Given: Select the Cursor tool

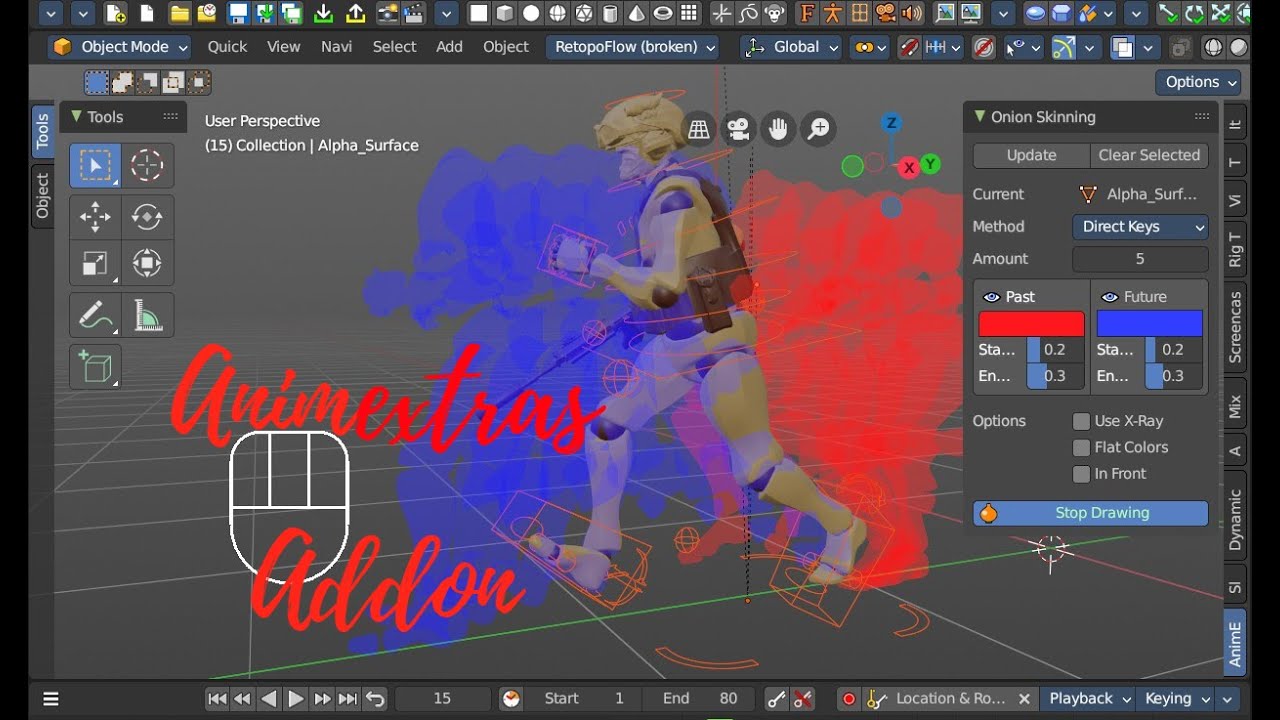Looking at the screenshot, I should tap(147, 166).
